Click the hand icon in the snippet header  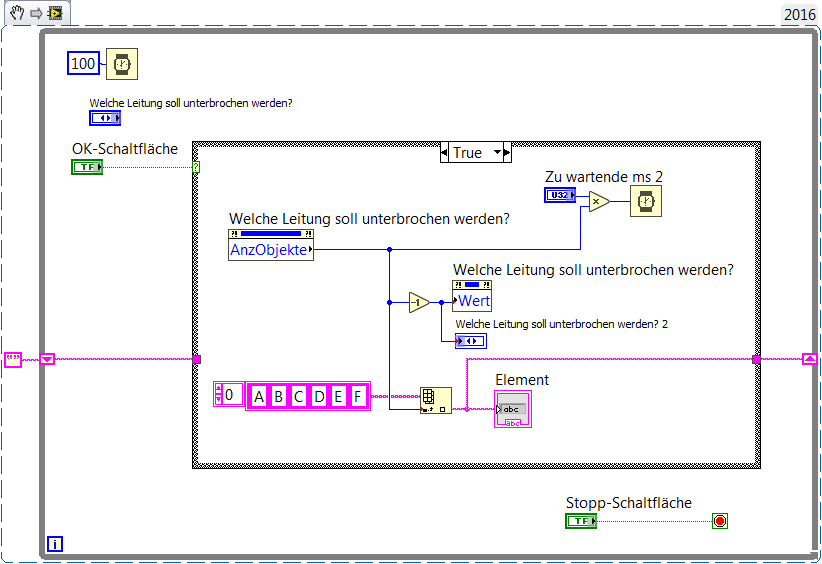17,13
